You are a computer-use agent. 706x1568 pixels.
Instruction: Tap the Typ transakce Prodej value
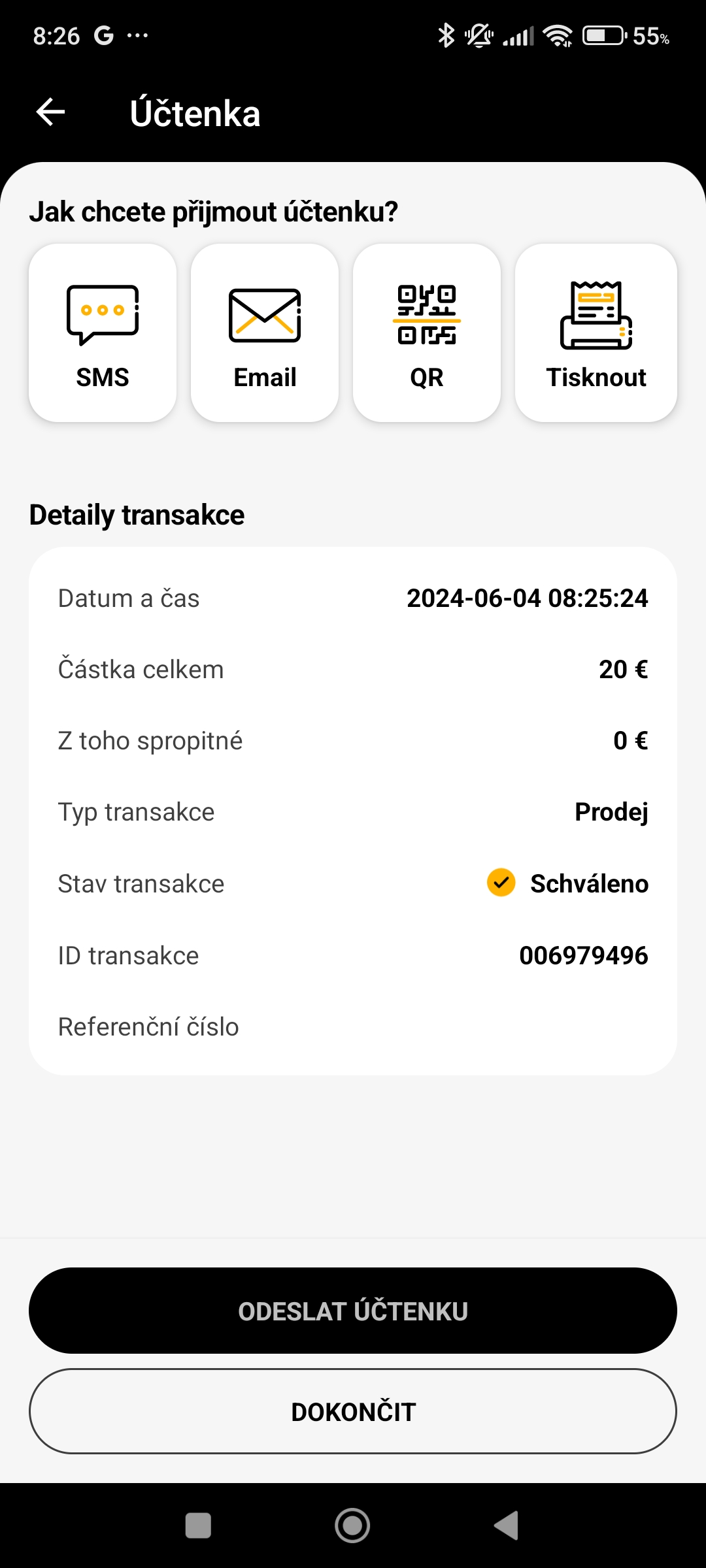coord(611,812)
